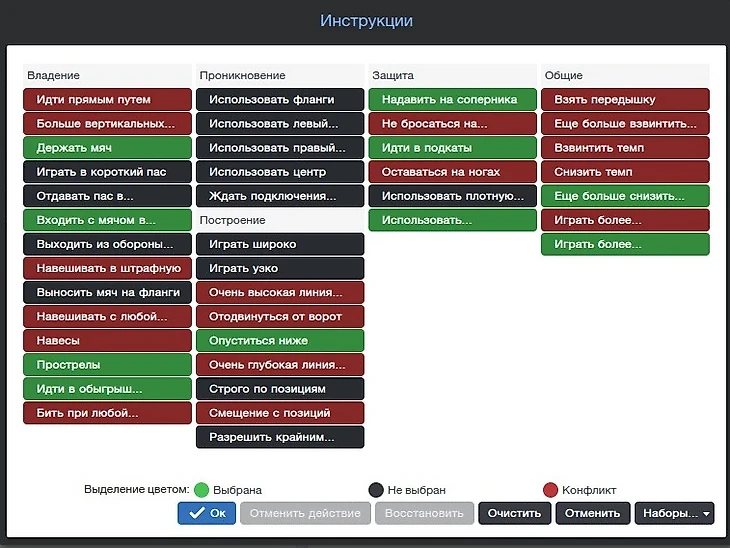Toggle the red 'Навесы' instruction
Screen dimensions: 730x548
click(x=107, y=341)
